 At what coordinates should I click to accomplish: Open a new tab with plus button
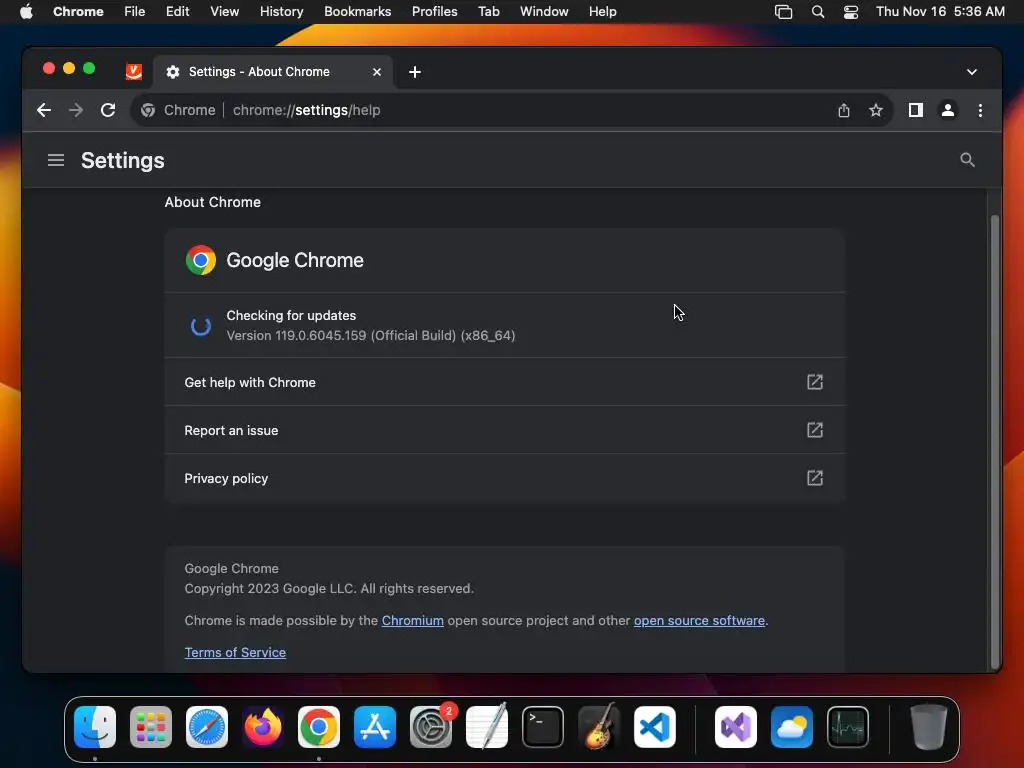coord(415,72)
